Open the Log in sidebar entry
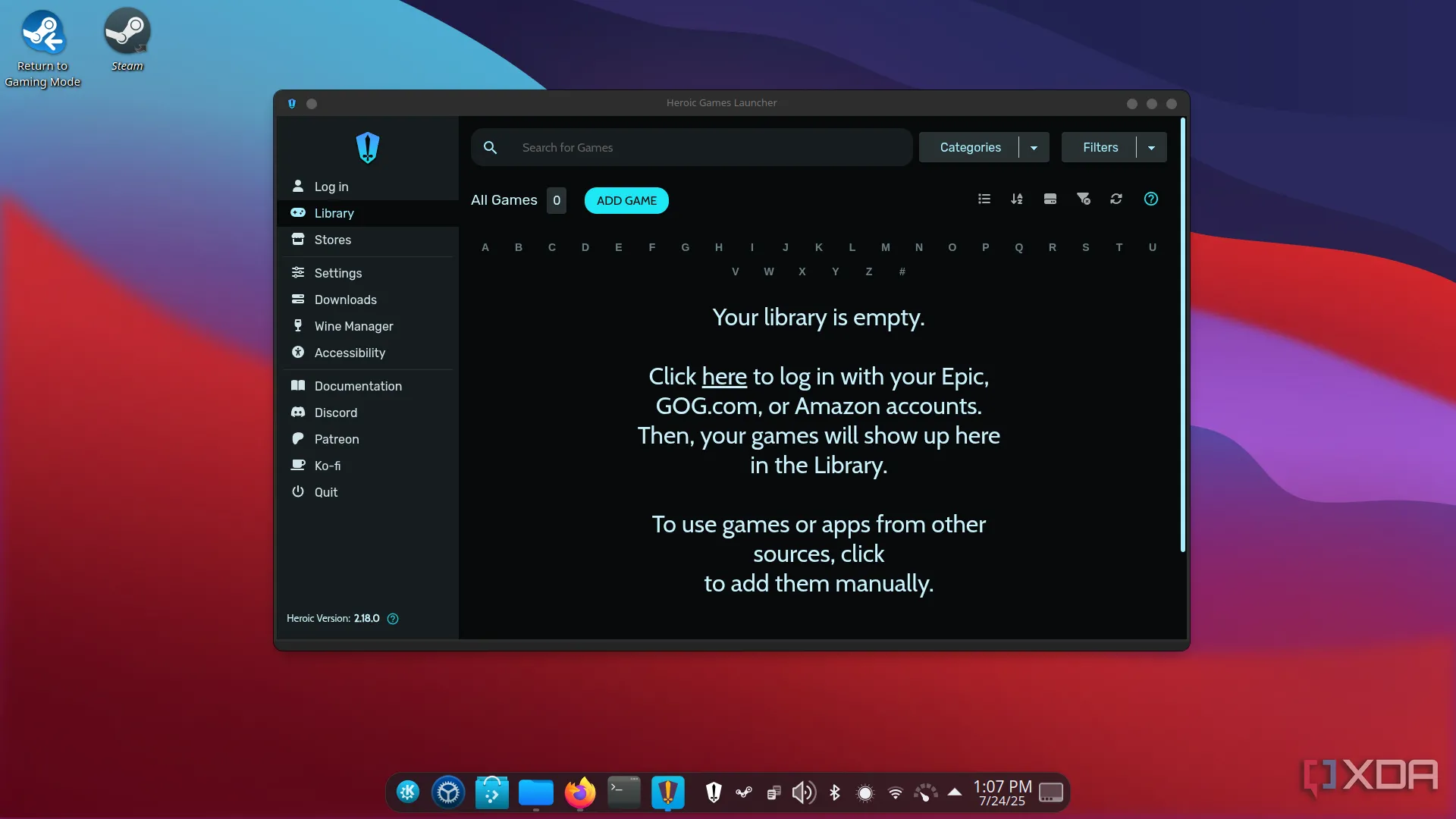The image size is (1456, 819). pyautogui.click(x=368, y=187)
